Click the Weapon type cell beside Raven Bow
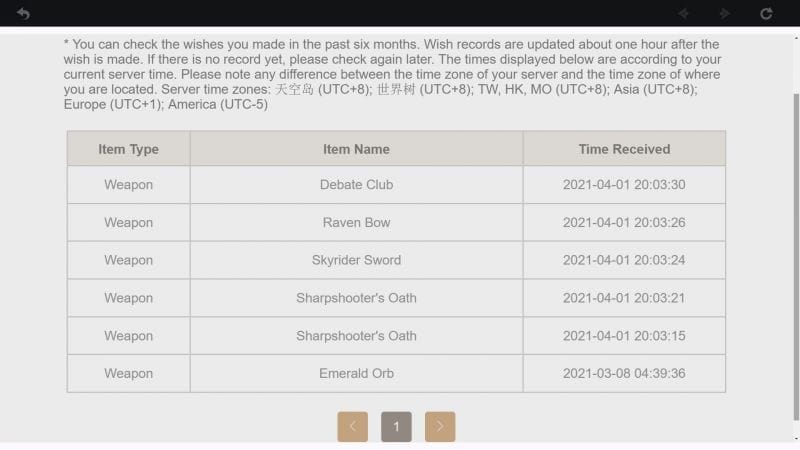Viewport: 800px width, 450px height. [x=128, y=222]
